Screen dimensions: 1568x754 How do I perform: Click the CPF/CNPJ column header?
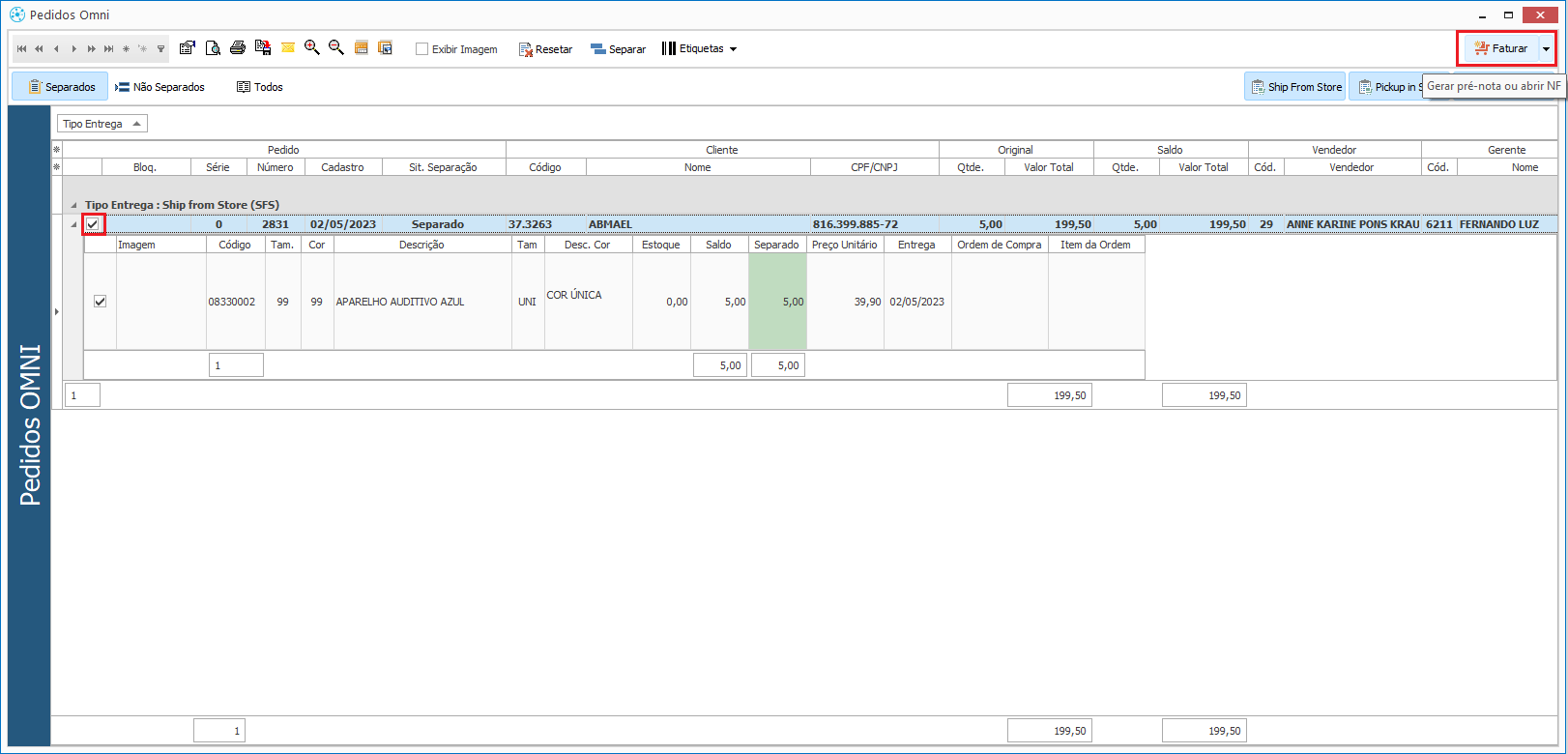[875, 167]
